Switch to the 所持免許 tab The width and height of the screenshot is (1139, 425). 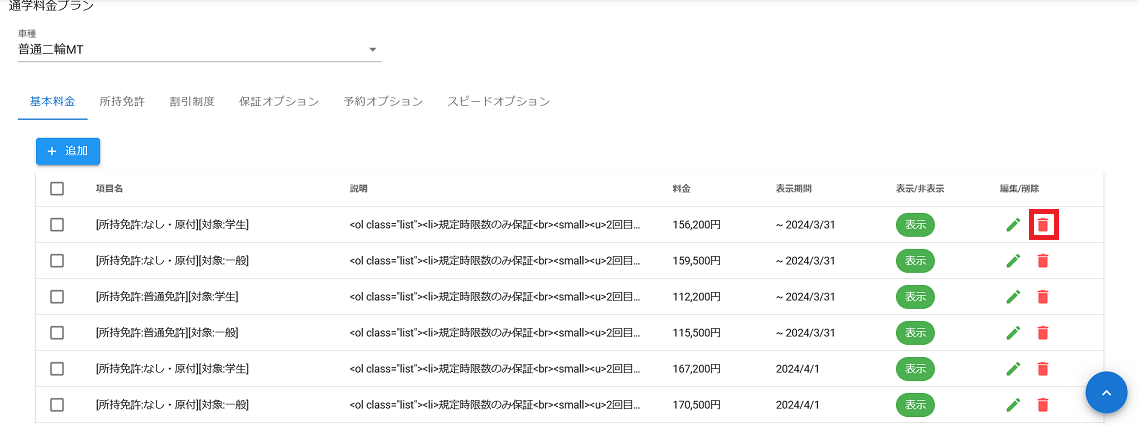point(122,102)
